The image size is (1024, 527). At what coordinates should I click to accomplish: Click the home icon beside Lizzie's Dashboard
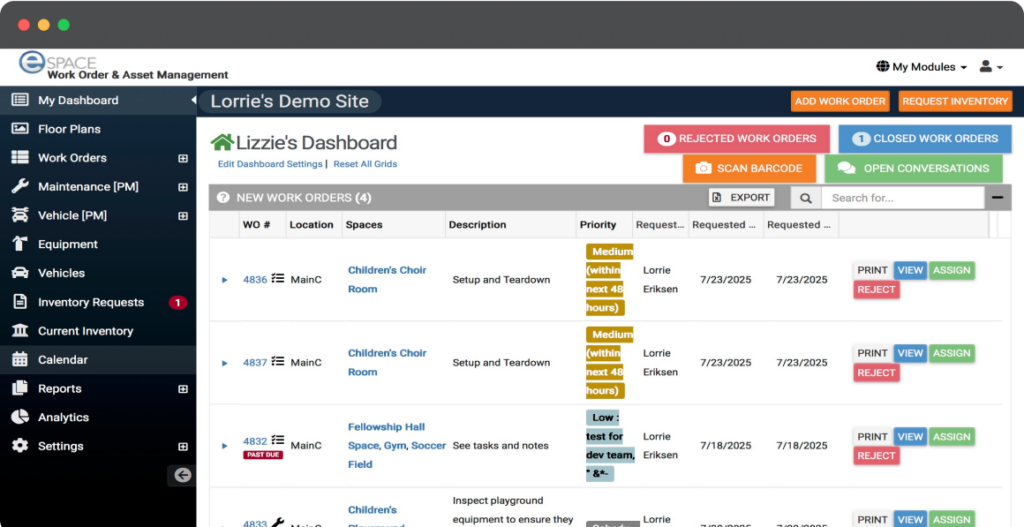click(222, 143)
